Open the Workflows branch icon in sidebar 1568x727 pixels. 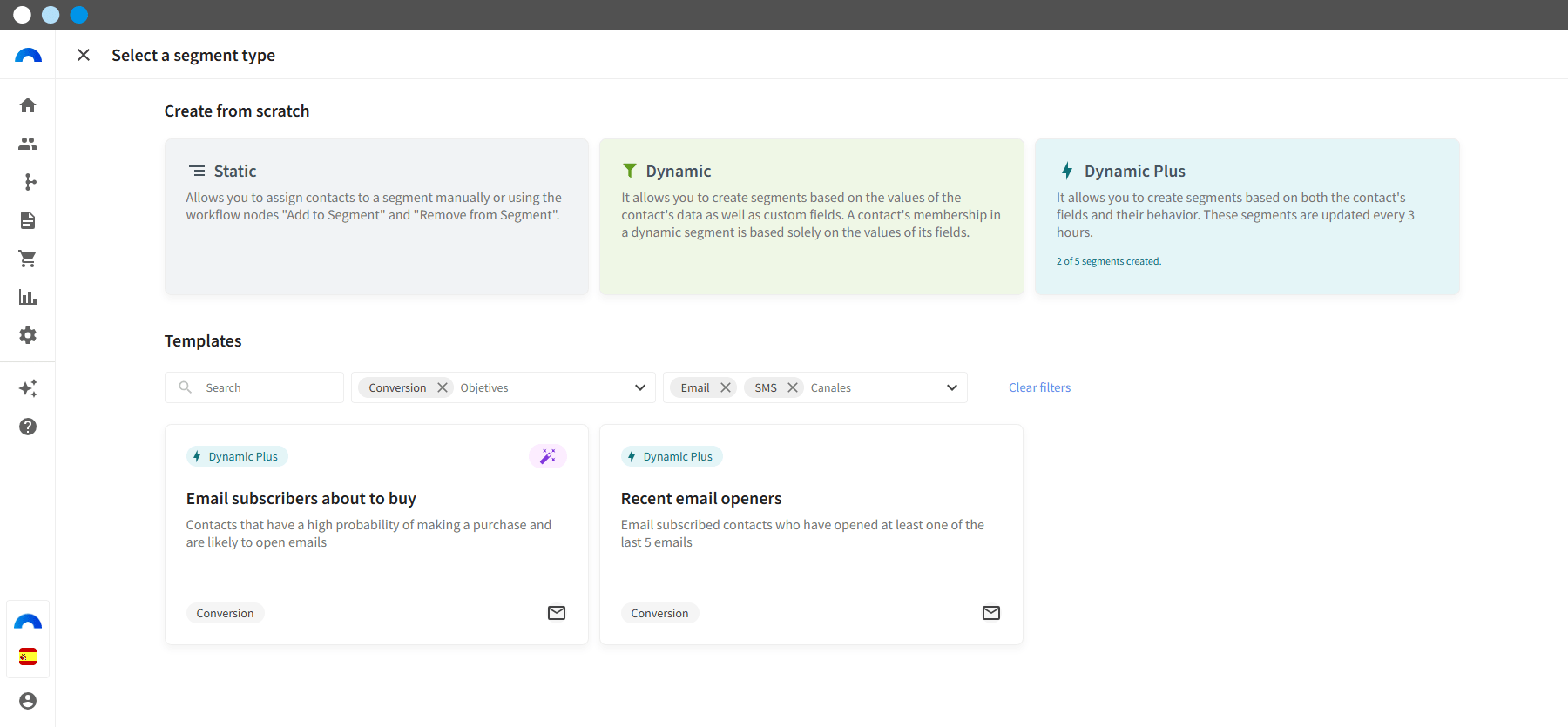(x=30, y=182)
